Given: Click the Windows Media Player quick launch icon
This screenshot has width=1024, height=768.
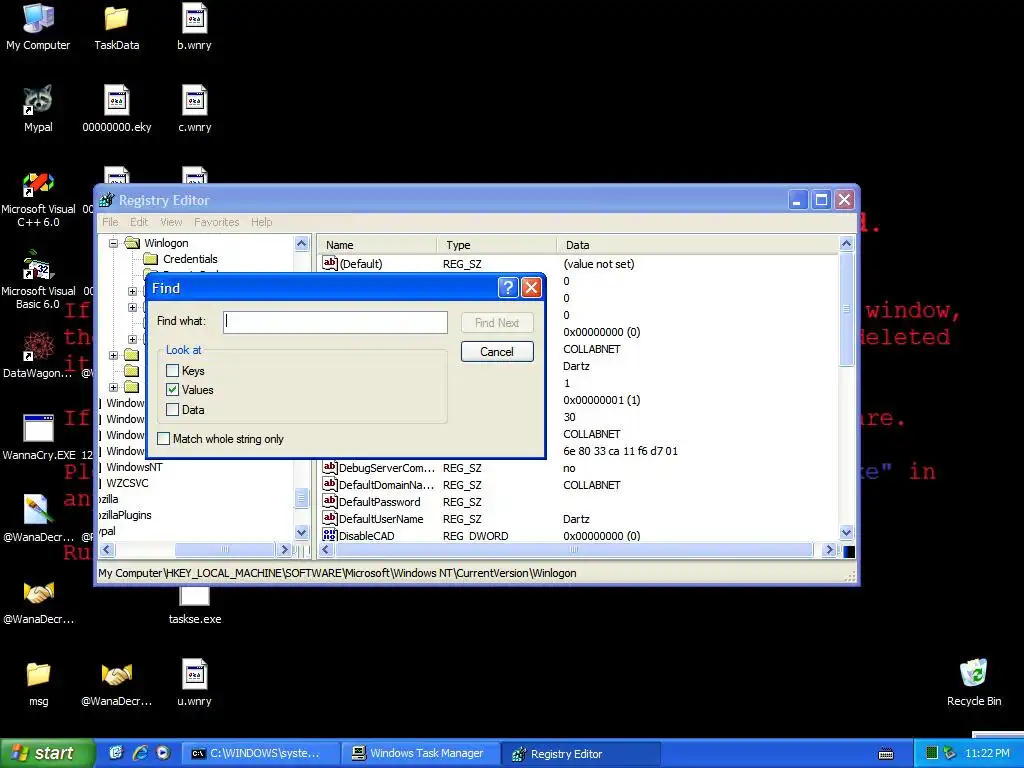Looking at the screenshot, I should (x=163, y=753).
